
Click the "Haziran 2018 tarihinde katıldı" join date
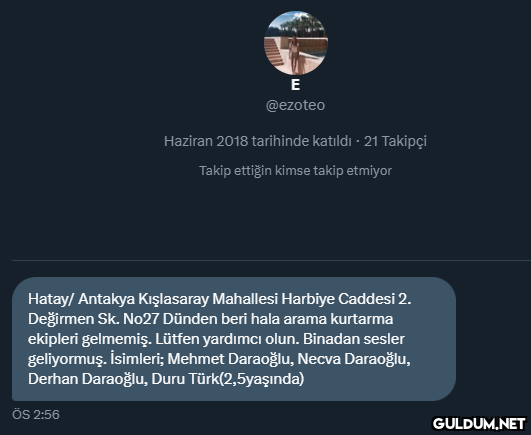click(257, 141)
